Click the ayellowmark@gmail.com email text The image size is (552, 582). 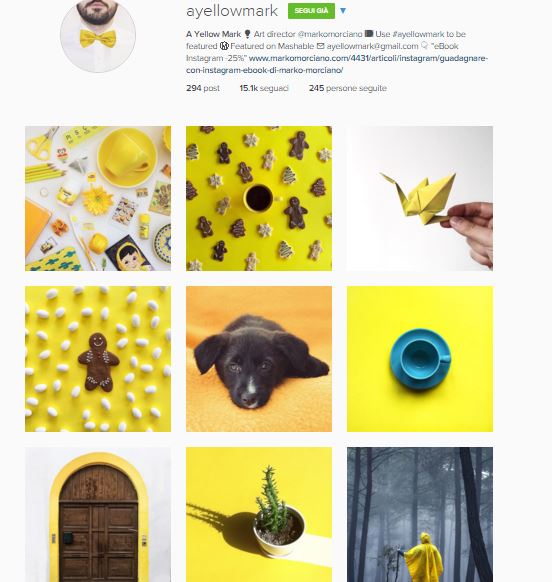pos(372,46)
